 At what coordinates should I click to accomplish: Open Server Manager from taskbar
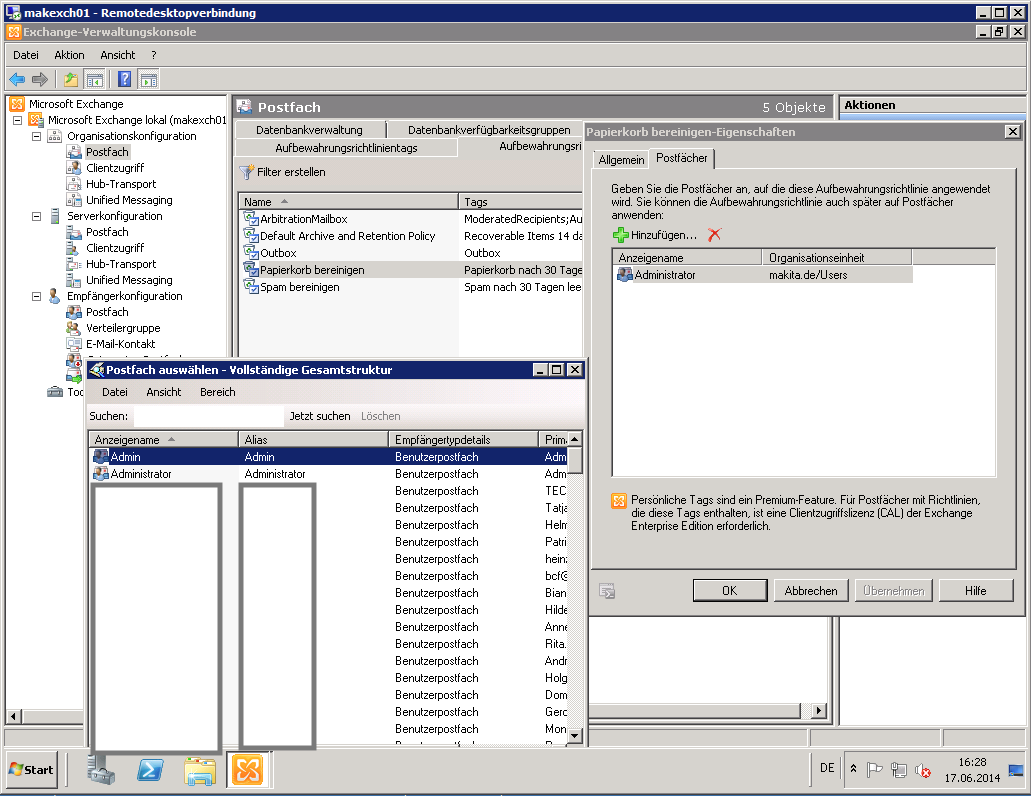pyautogui.click(x=101, y=769)
